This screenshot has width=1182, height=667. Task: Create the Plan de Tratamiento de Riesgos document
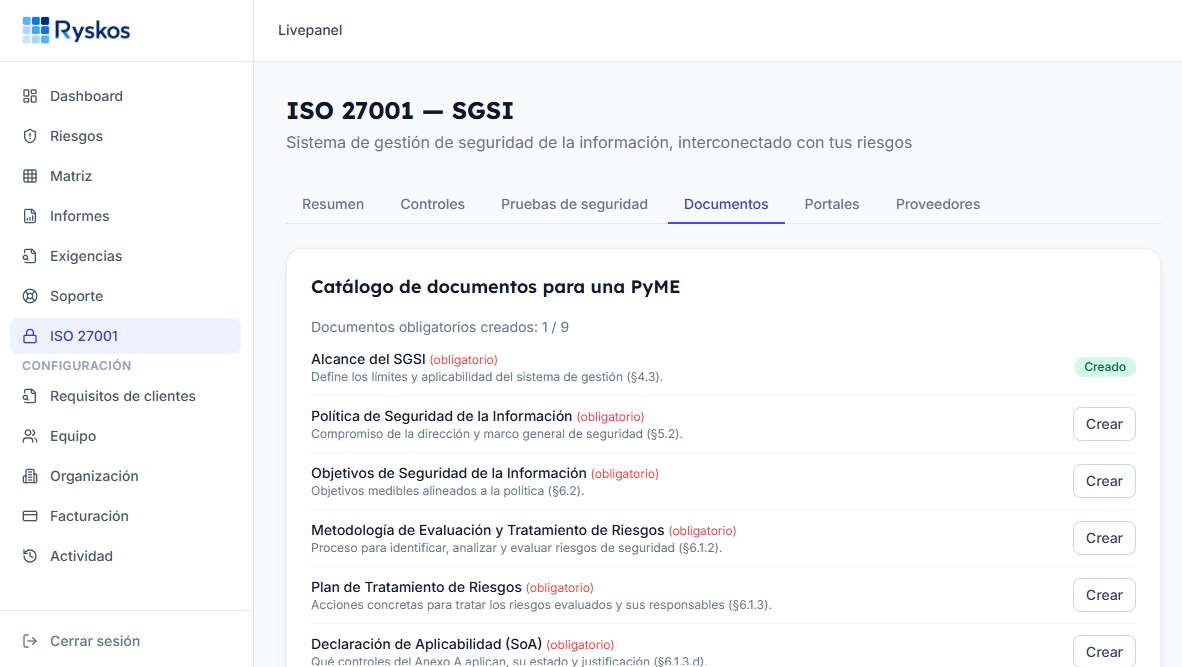click(x=1104, y=595)
